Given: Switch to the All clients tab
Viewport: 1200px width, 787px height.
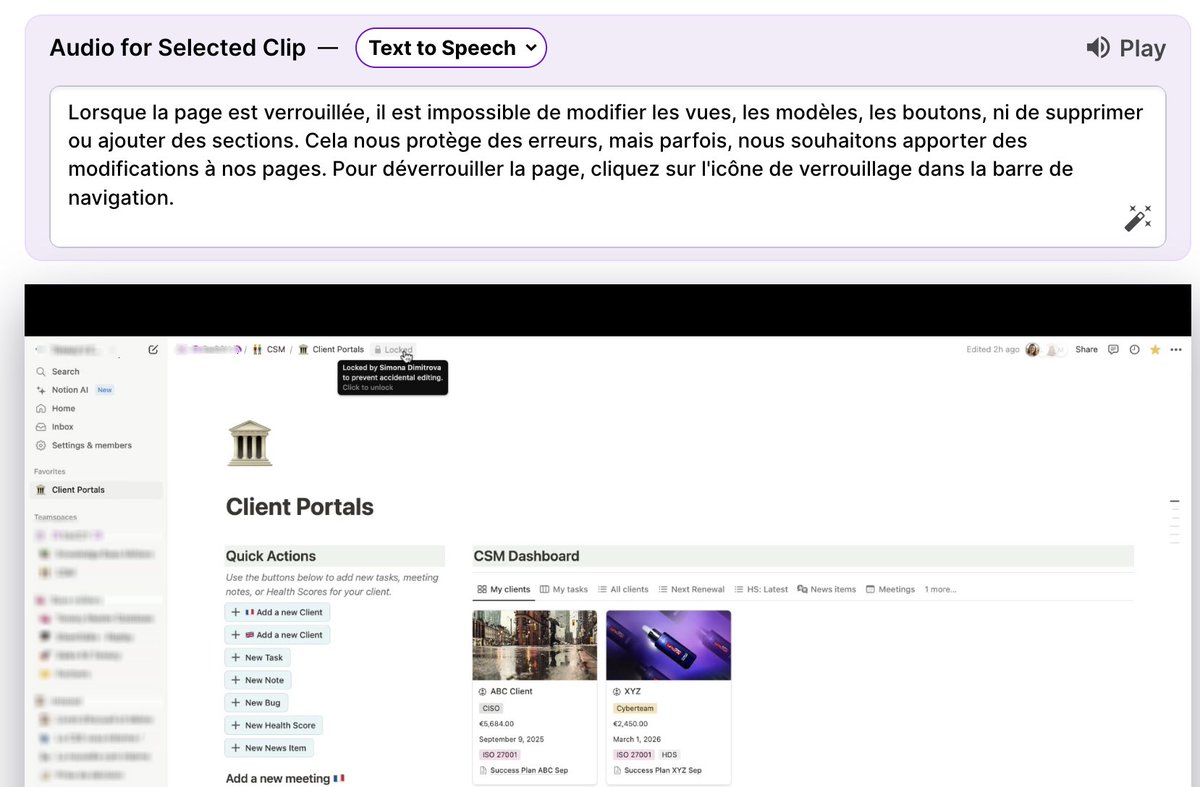Looking at the screenshot, I should point(623,589).
